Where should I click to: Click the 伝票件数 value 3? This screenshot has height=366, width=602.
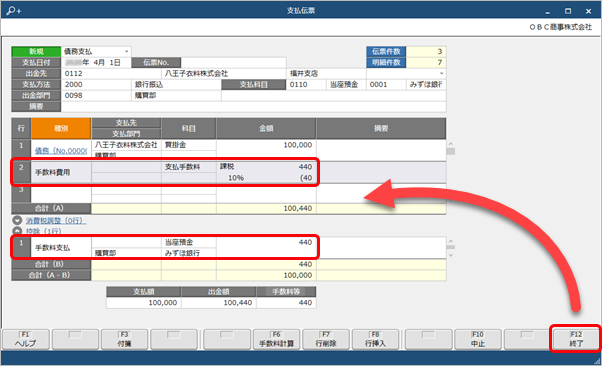(x=426, y=51)
